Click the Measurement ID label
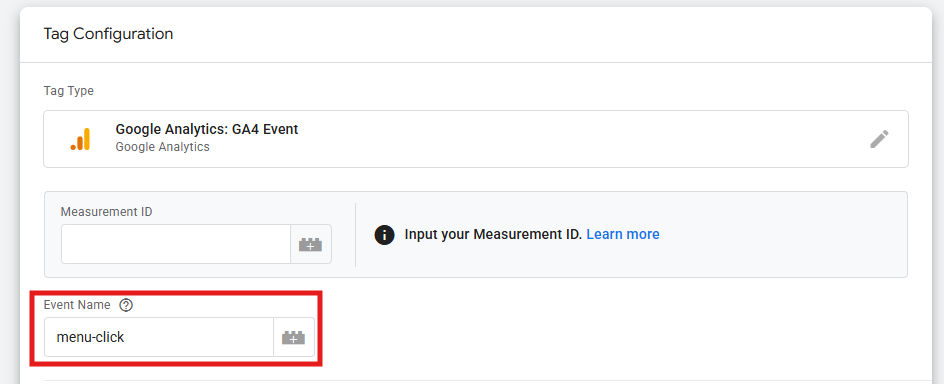 tap(107, 212)
